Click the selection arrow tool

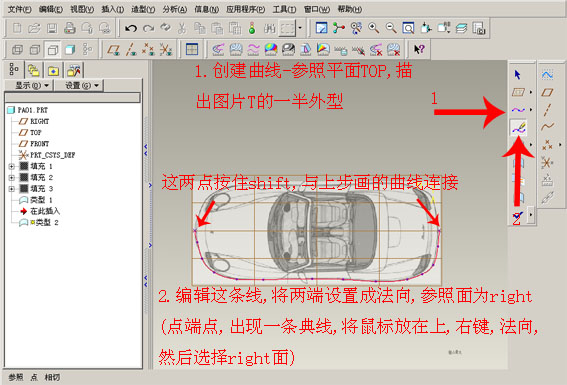(517, 75)
